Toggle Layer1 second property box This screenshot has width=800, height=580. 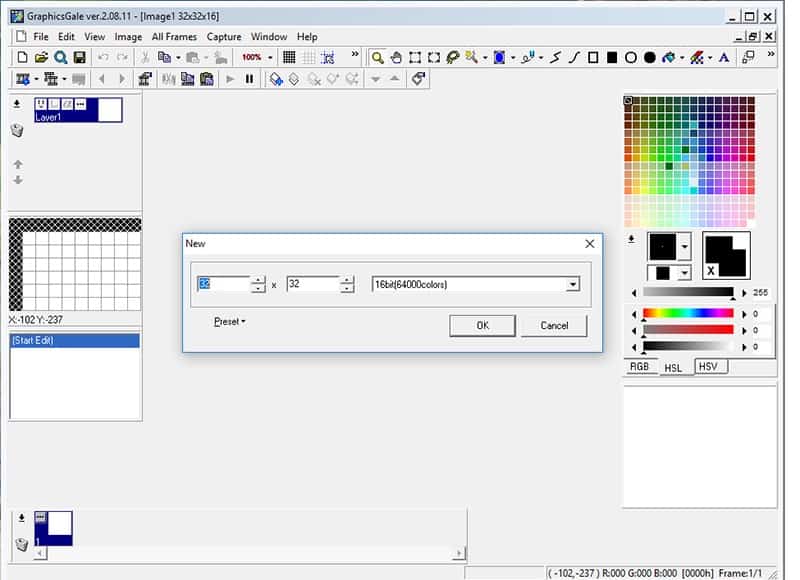click(x=54, y=104)
